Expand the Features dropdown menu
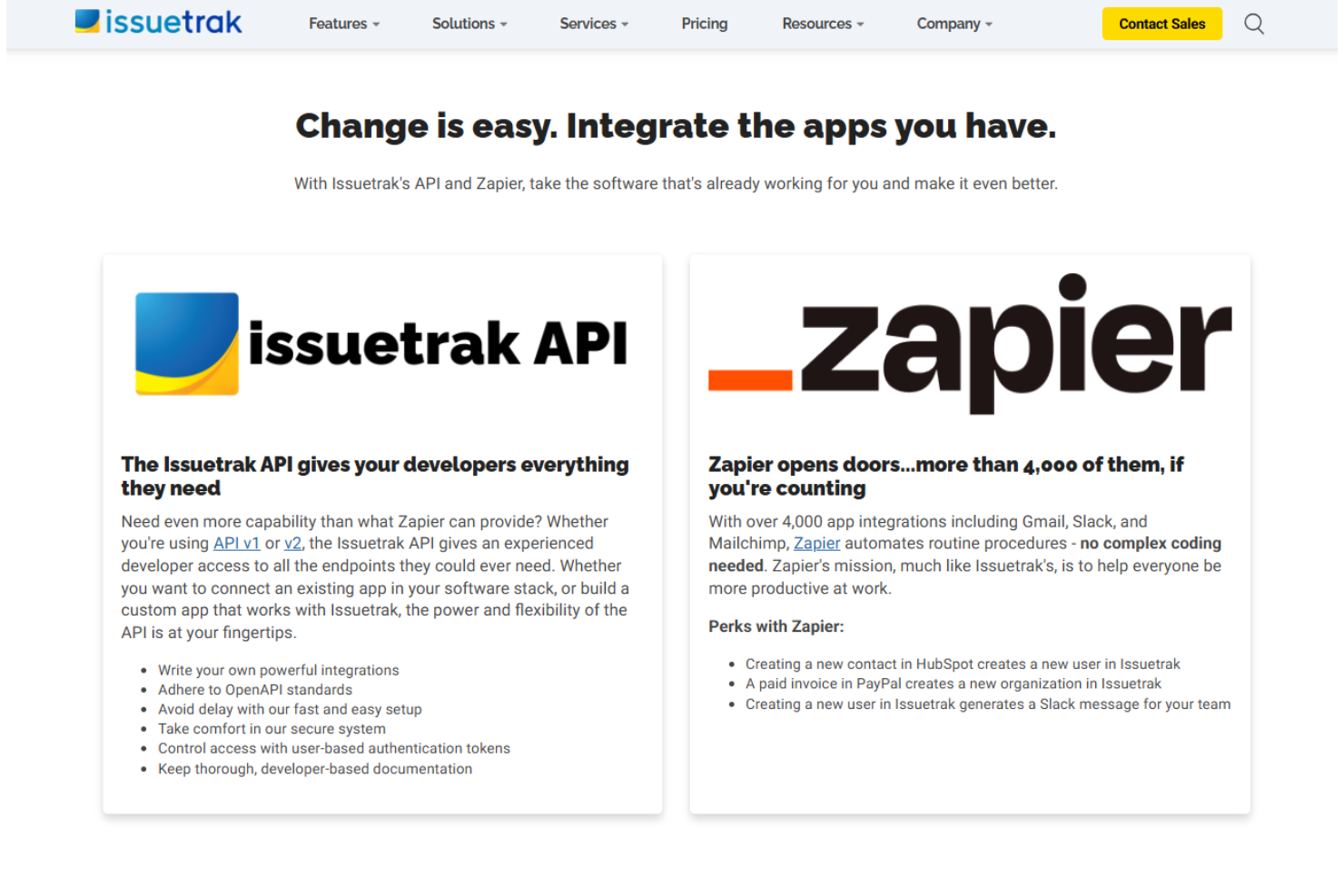The image size is (1344, 896). (x=344, y=24)
